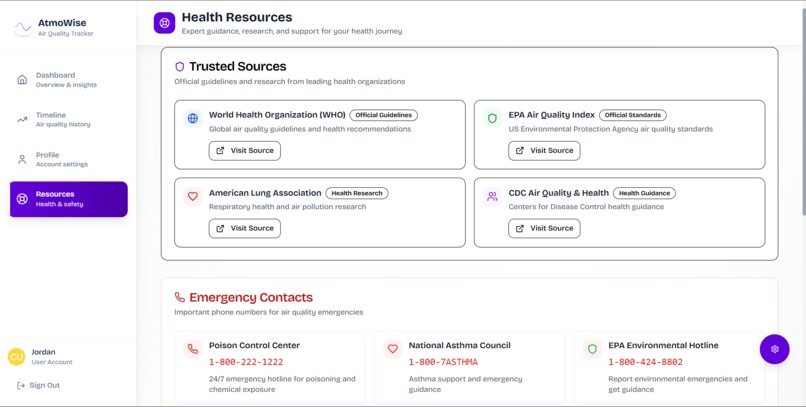This screenshot has height=407, width=806.
Task: Open Profile account settings
Action: click(69, 159)
